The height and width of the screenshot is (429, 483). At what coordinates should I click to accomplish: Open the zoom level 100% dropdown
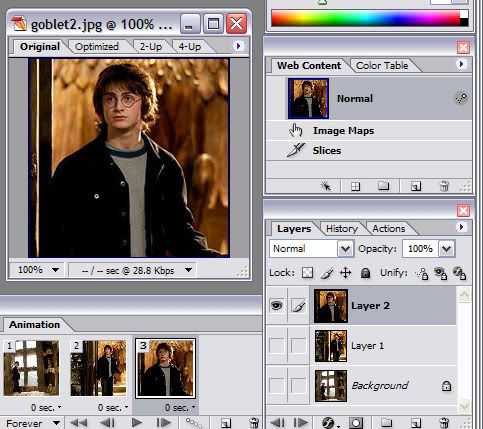[x=56, y=270]
